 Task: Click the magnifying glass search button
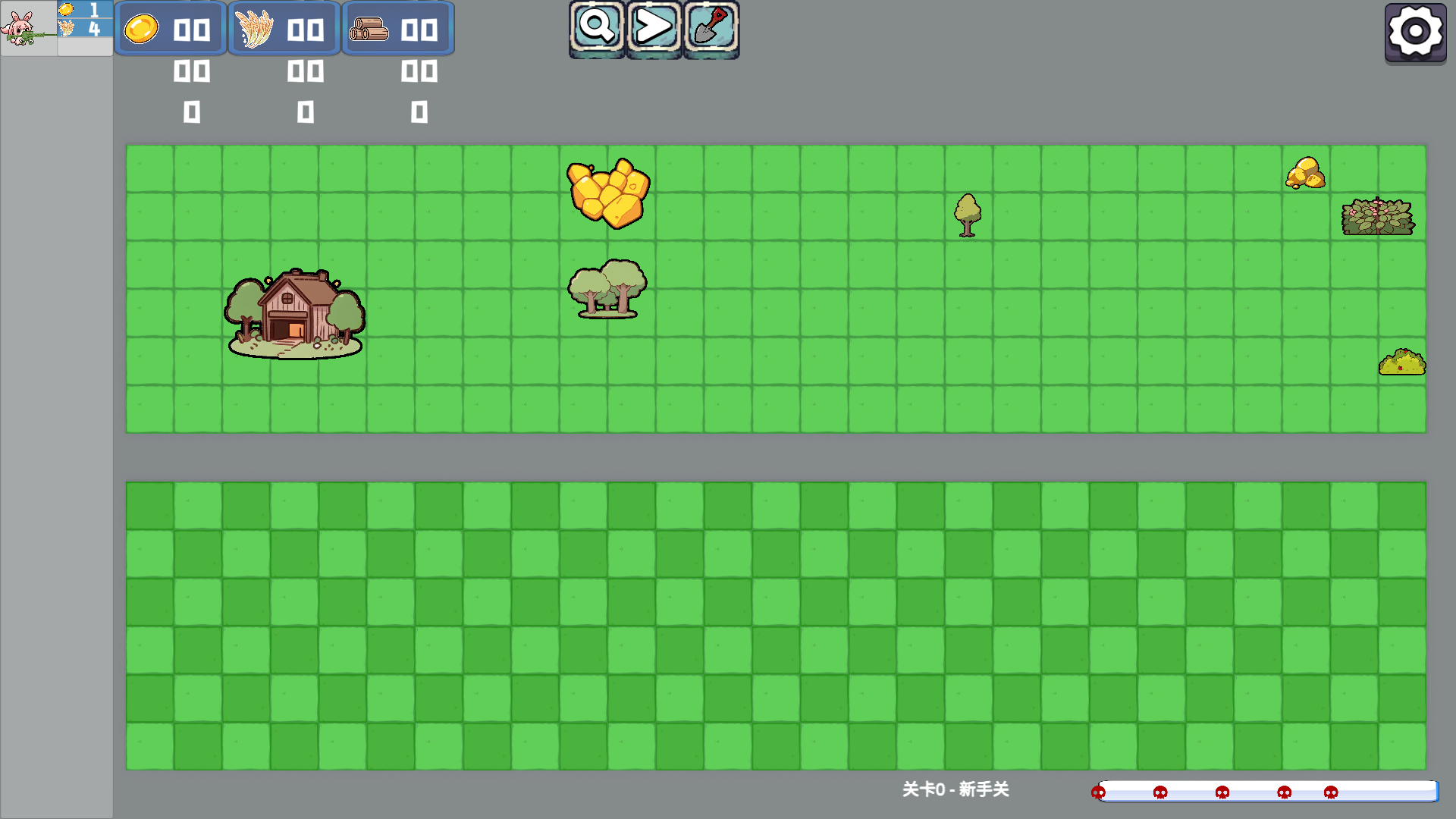pyautogui.click(x=597, y=28)
